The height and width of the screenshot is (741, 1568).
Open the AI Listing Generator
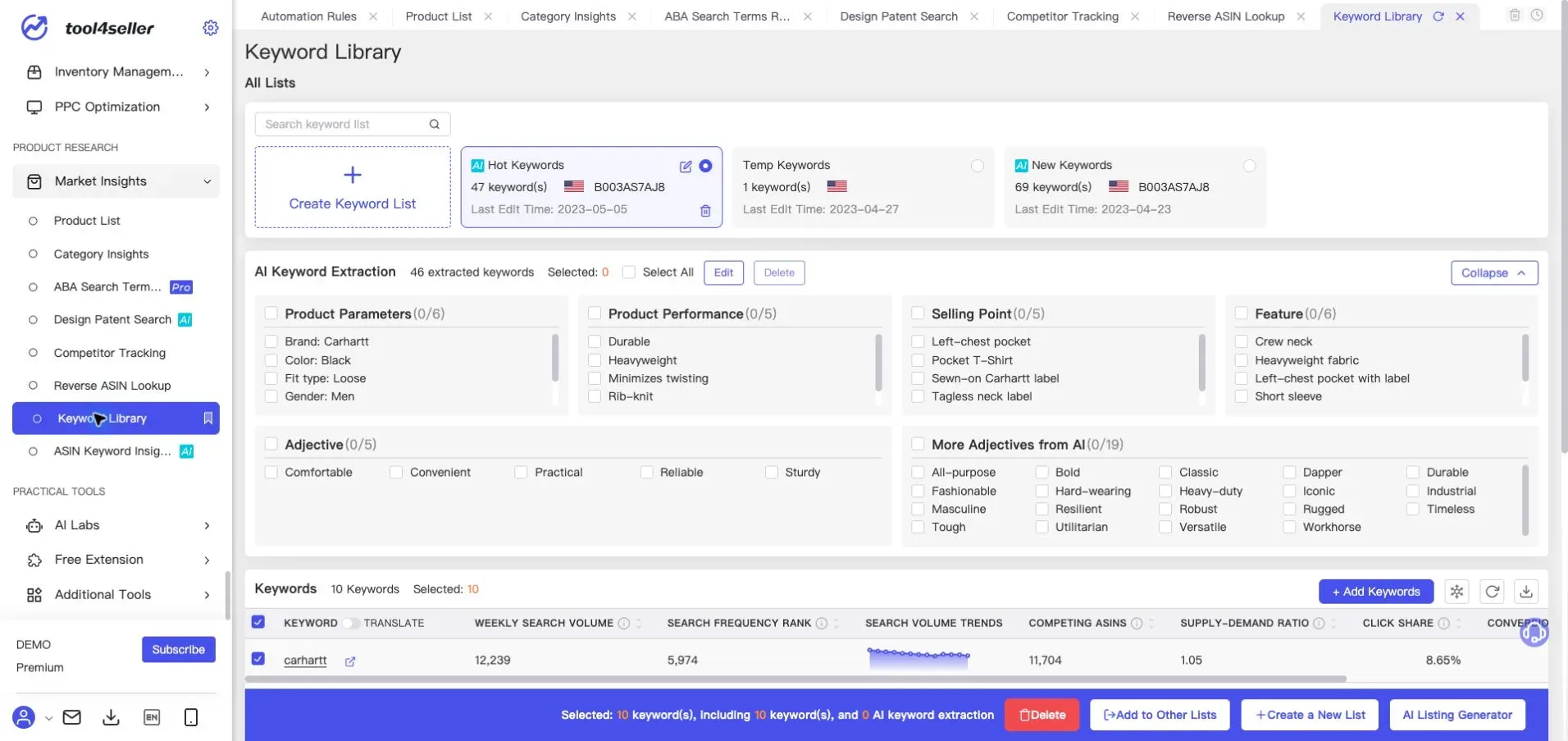(1457, 715)
